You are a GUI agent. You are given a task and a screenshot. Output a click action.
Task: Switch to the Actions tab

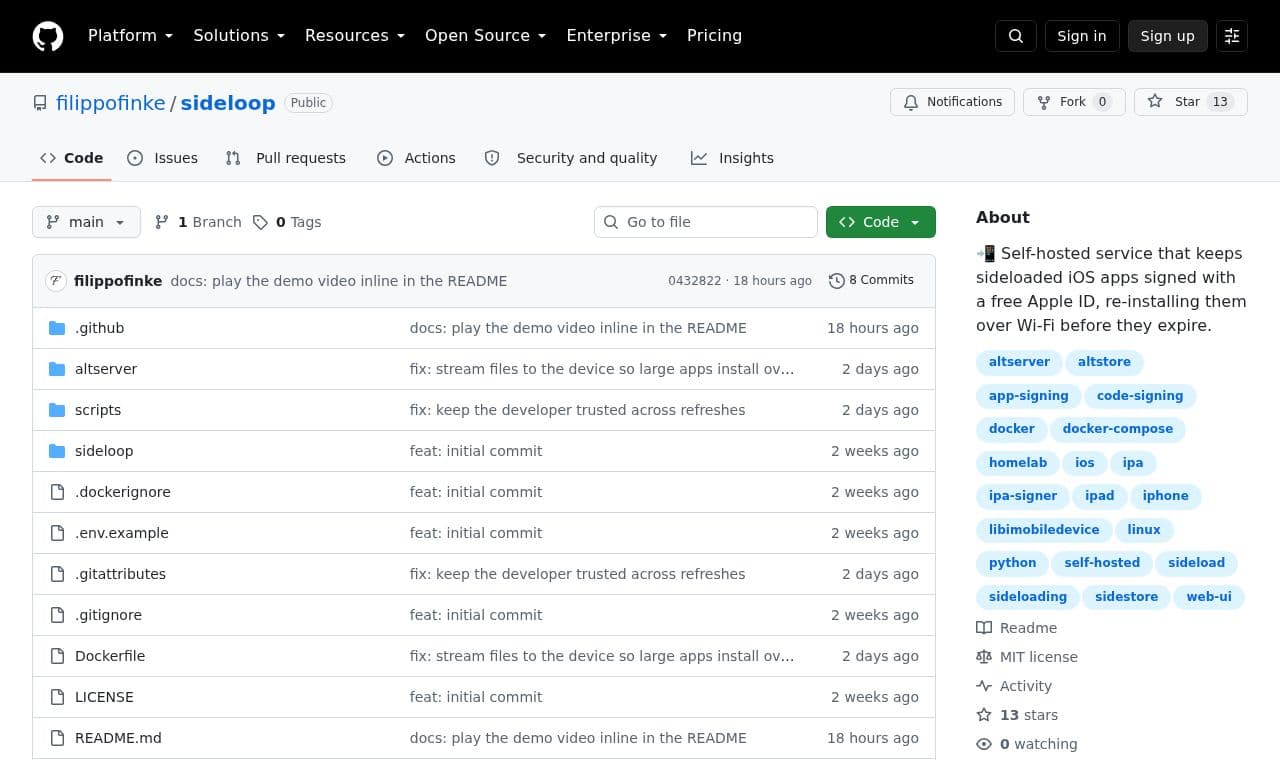(416, 158)
